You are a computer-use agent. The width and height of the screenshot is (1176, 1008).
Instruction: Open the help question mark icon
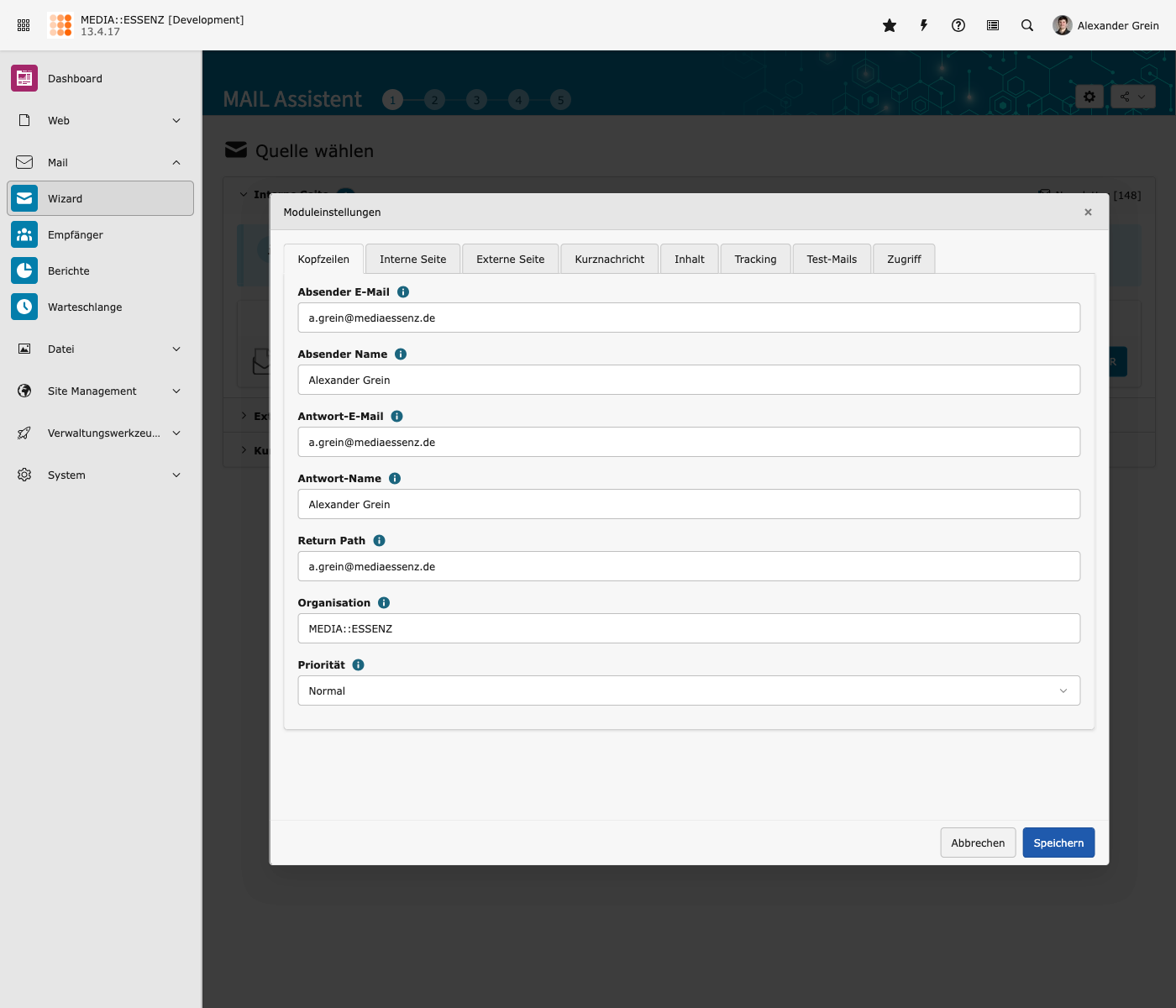coord(958,25)
